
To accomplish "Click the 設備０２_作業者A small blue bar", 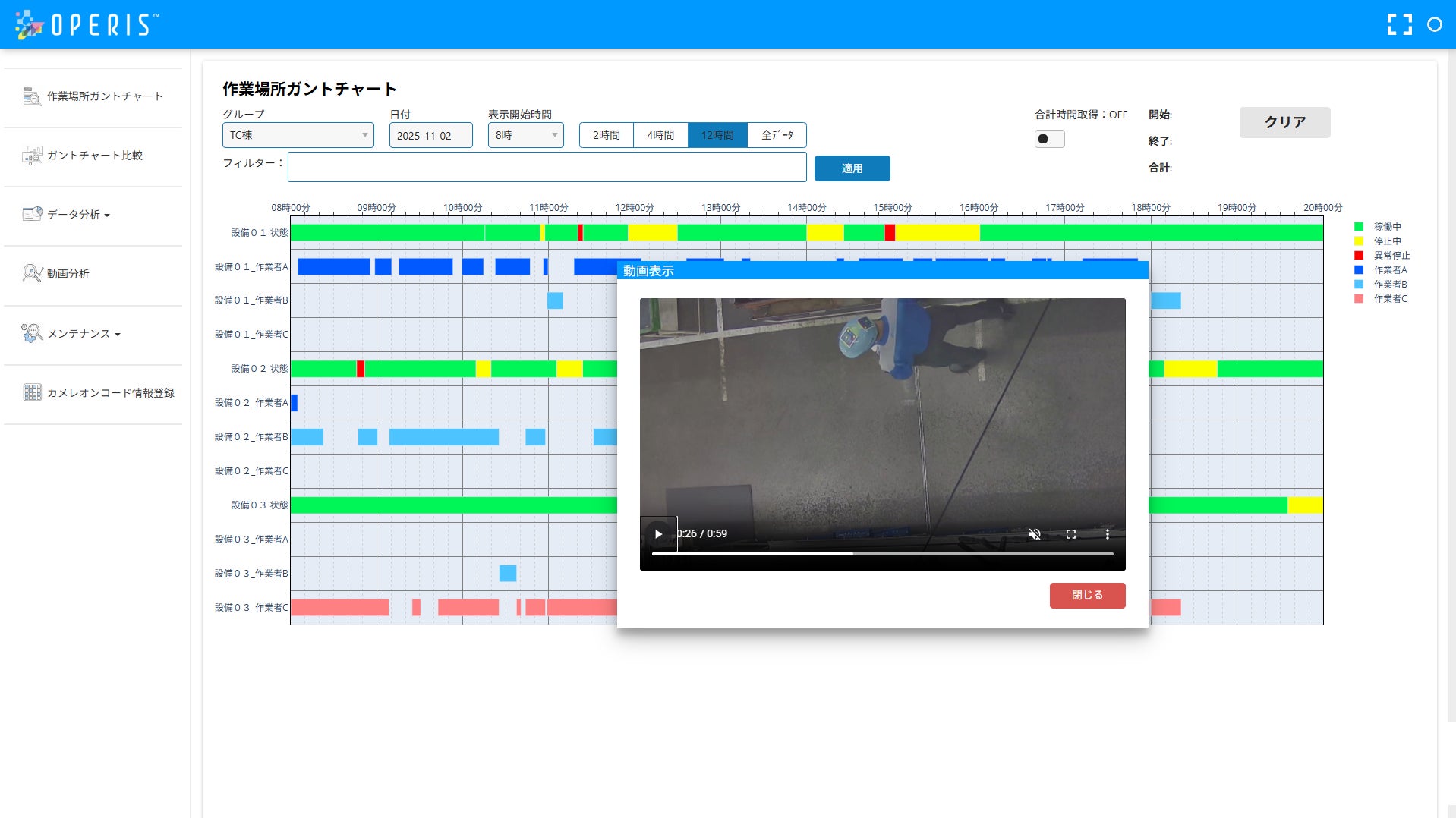I will click(x=294, y=403).
